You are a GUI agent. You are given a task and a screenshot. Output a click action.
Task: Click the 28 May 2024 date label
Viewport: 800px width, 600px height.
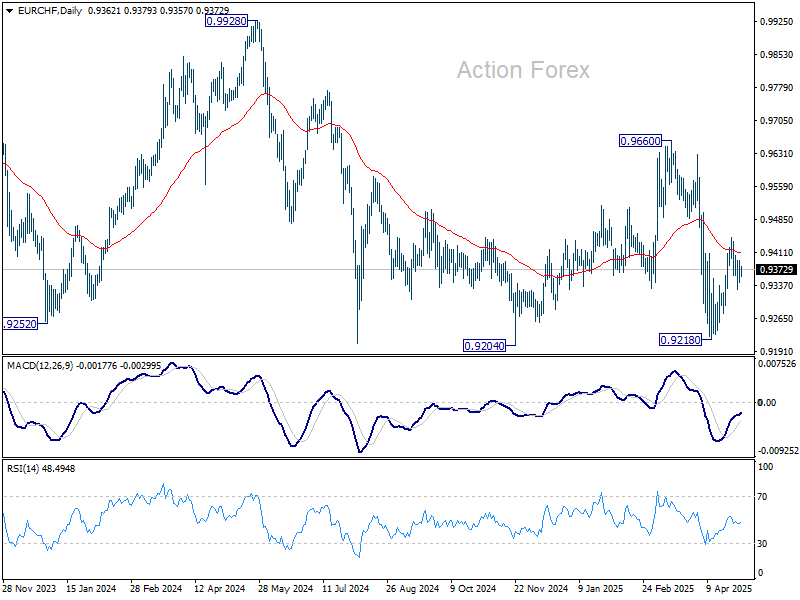(x=285, y=589)
